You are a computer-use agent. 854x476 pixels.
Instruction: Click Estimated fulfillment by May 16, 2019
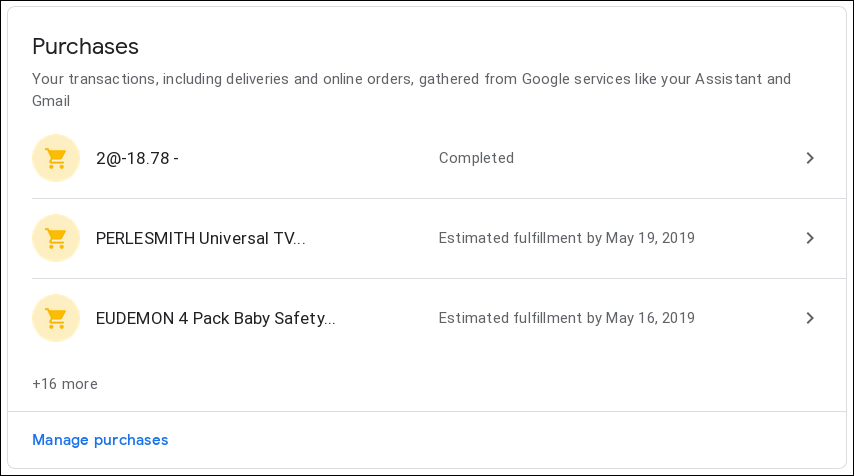566,318
